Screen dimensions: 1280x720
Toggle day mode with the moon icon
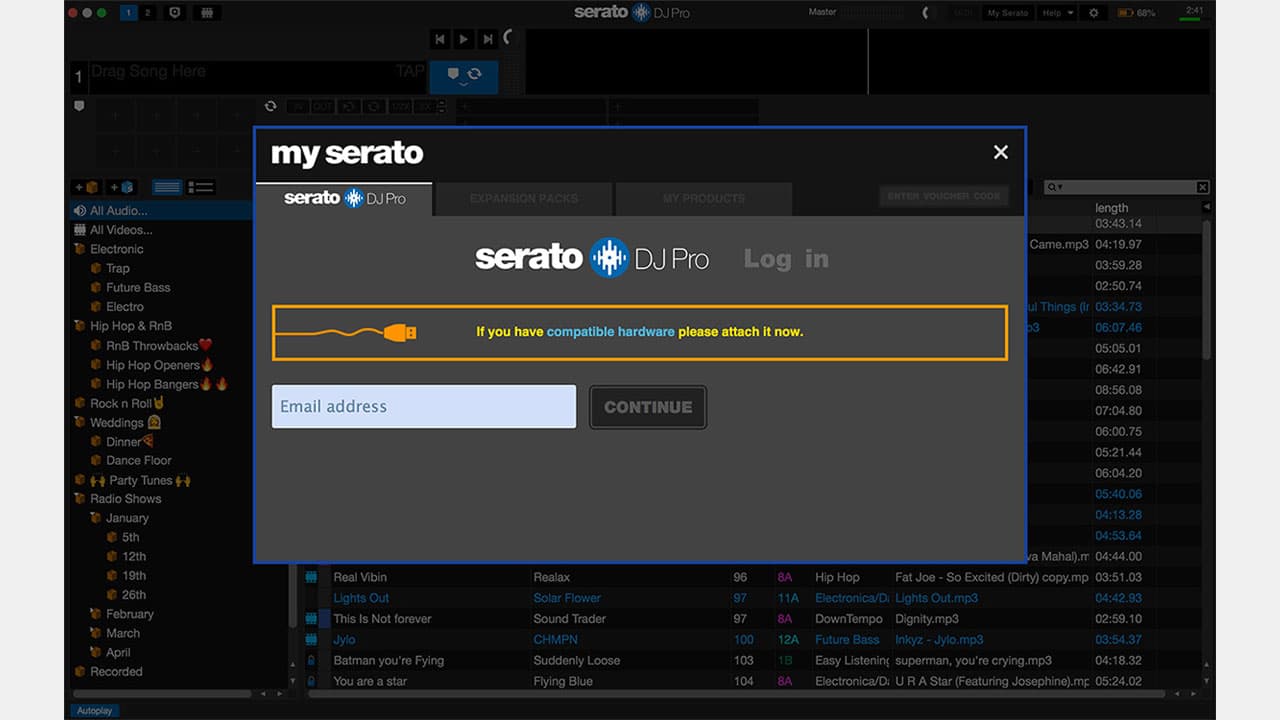click(x=926, y=13)
